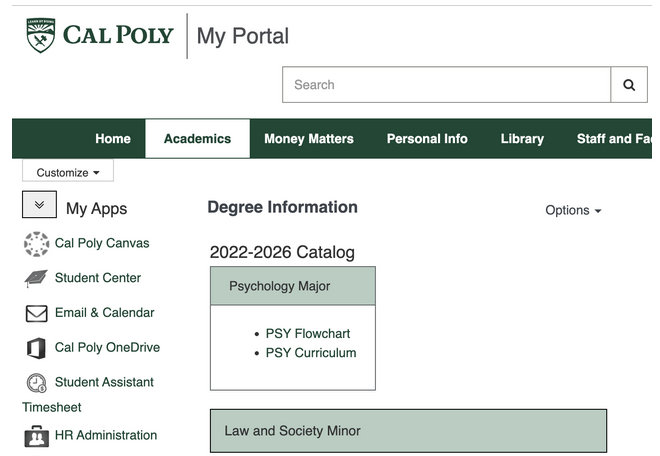This screenshot has height=456, width=660.
Task: Collapse the My Apps panel chevron
Action: [x=39, y=205]
